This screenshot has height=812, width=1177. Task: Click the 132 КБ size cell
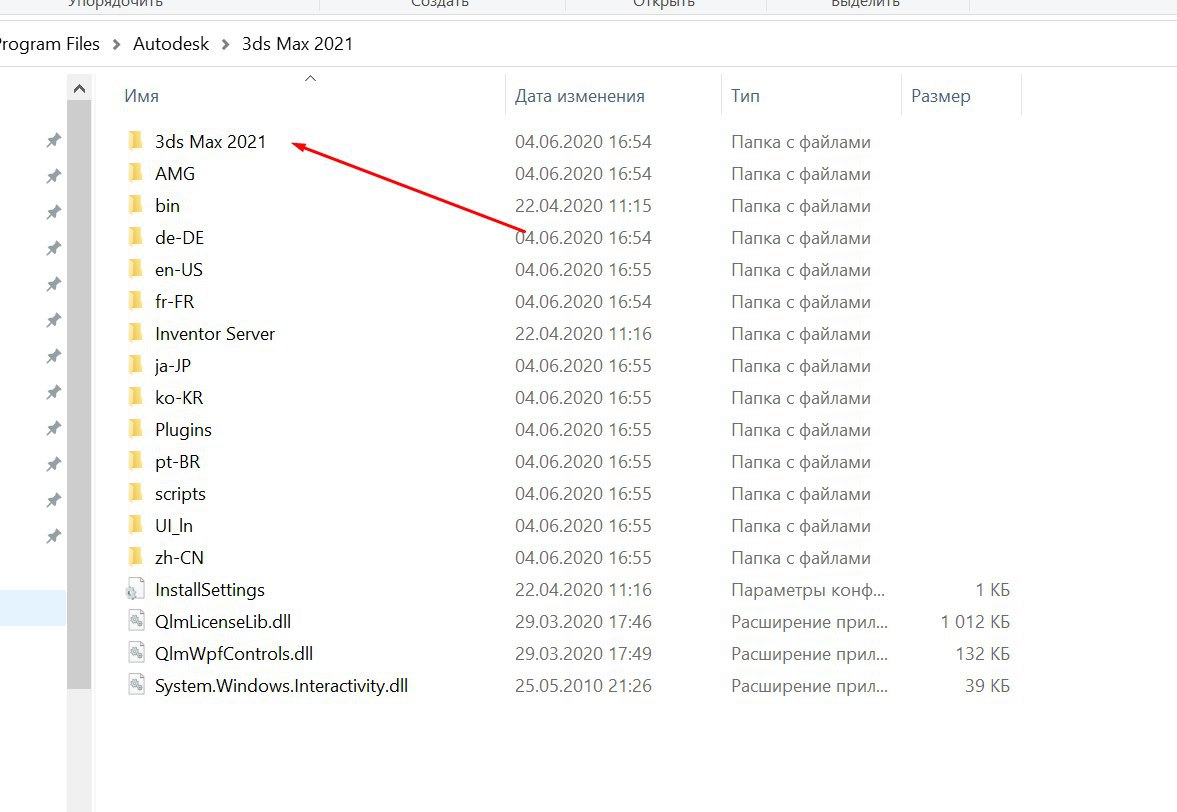(x=983, y=653)
